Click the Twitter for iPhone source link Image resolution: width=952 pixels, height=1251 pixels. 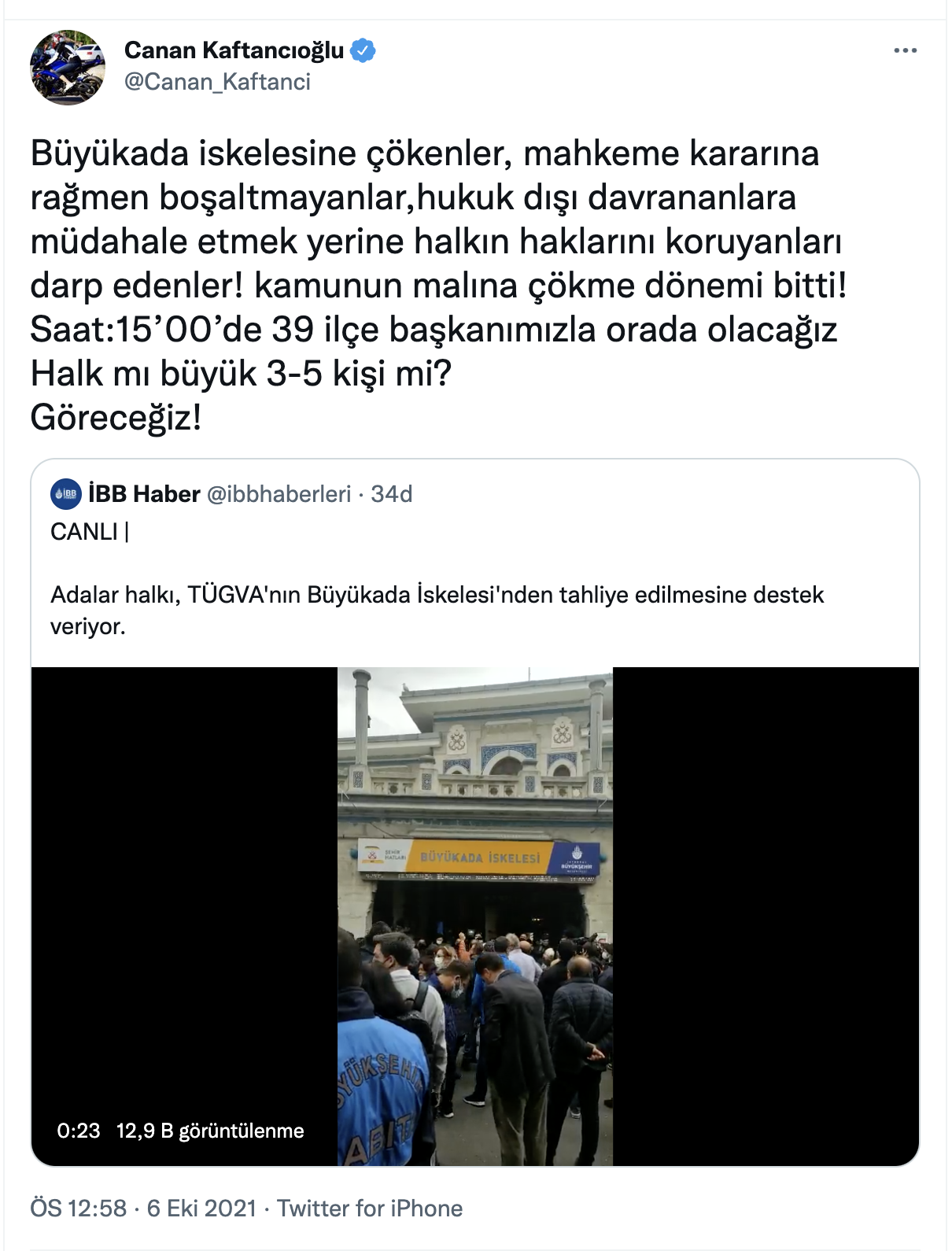[x=370, y=1208]
